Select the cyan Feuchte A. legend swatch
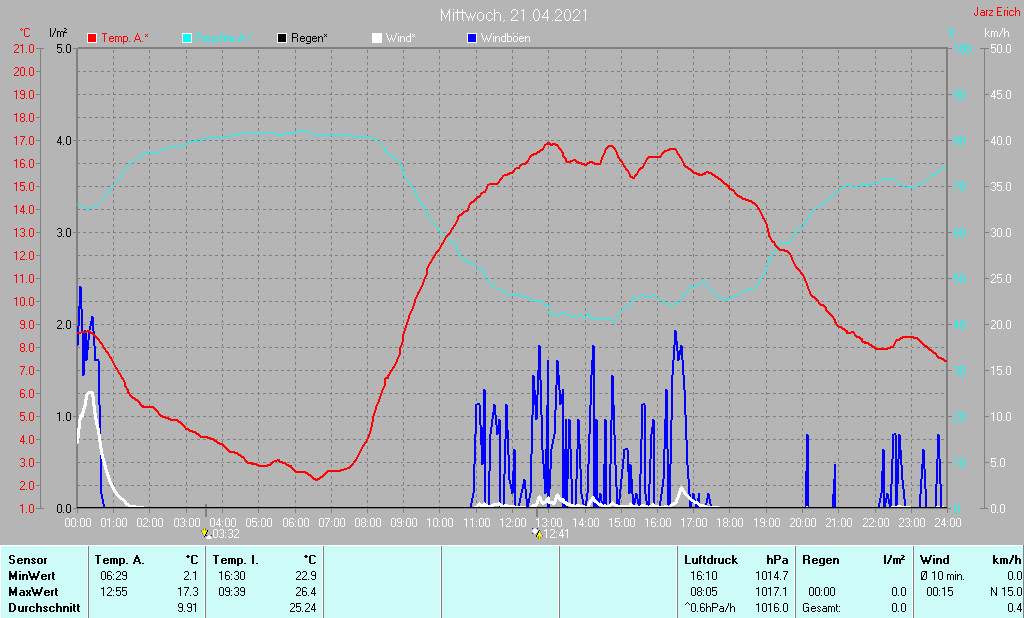 click(x=187, y=38)
